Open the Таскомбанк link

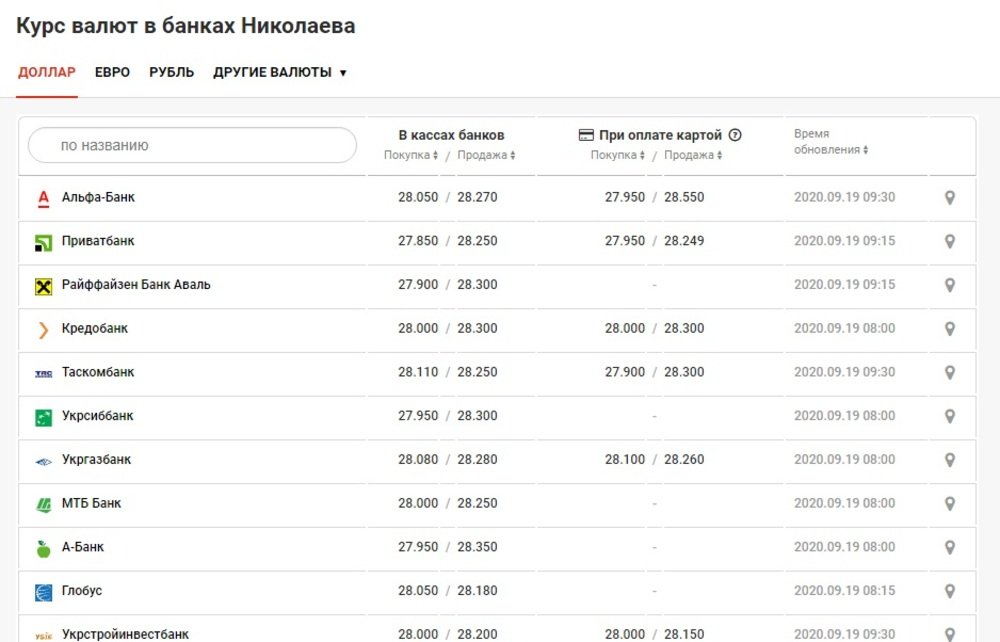pyautogui.click(x=98, y=372)
